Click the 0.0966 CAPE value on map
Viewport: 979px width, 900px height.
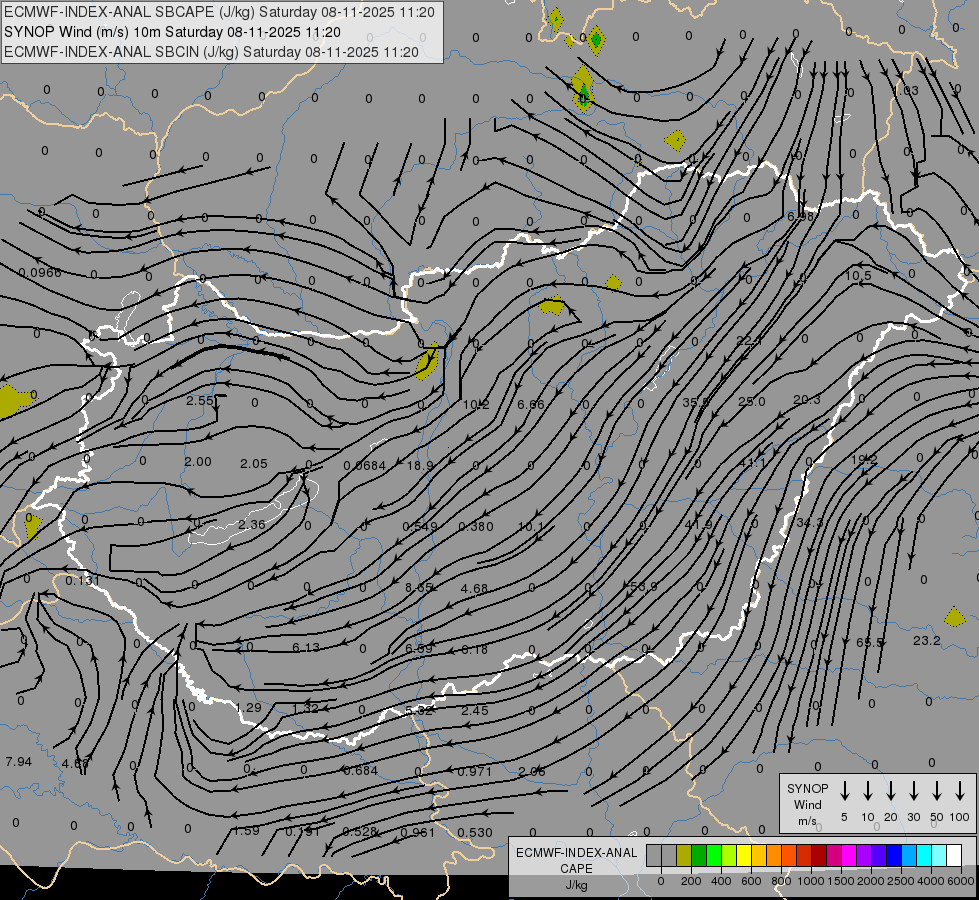(x=40, y=273)
